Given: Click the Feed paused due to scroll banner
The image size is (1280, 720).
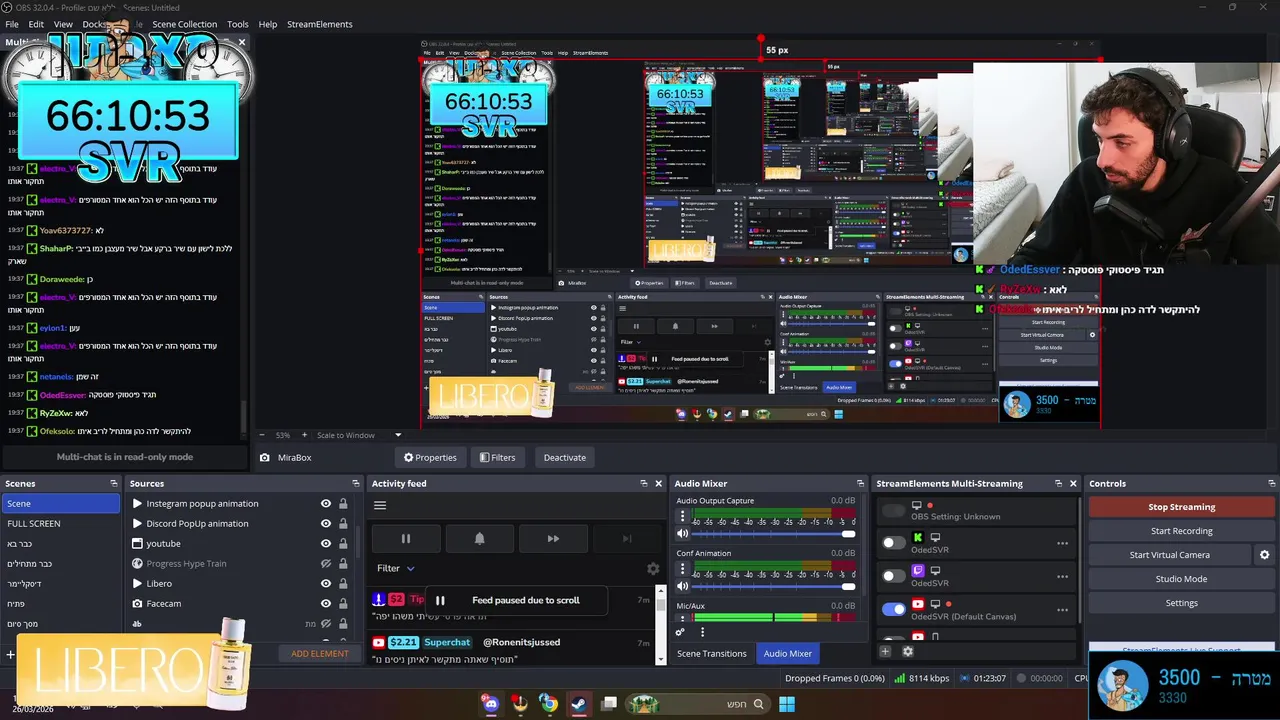Looking at the screenshot, I should pos(517,600).
